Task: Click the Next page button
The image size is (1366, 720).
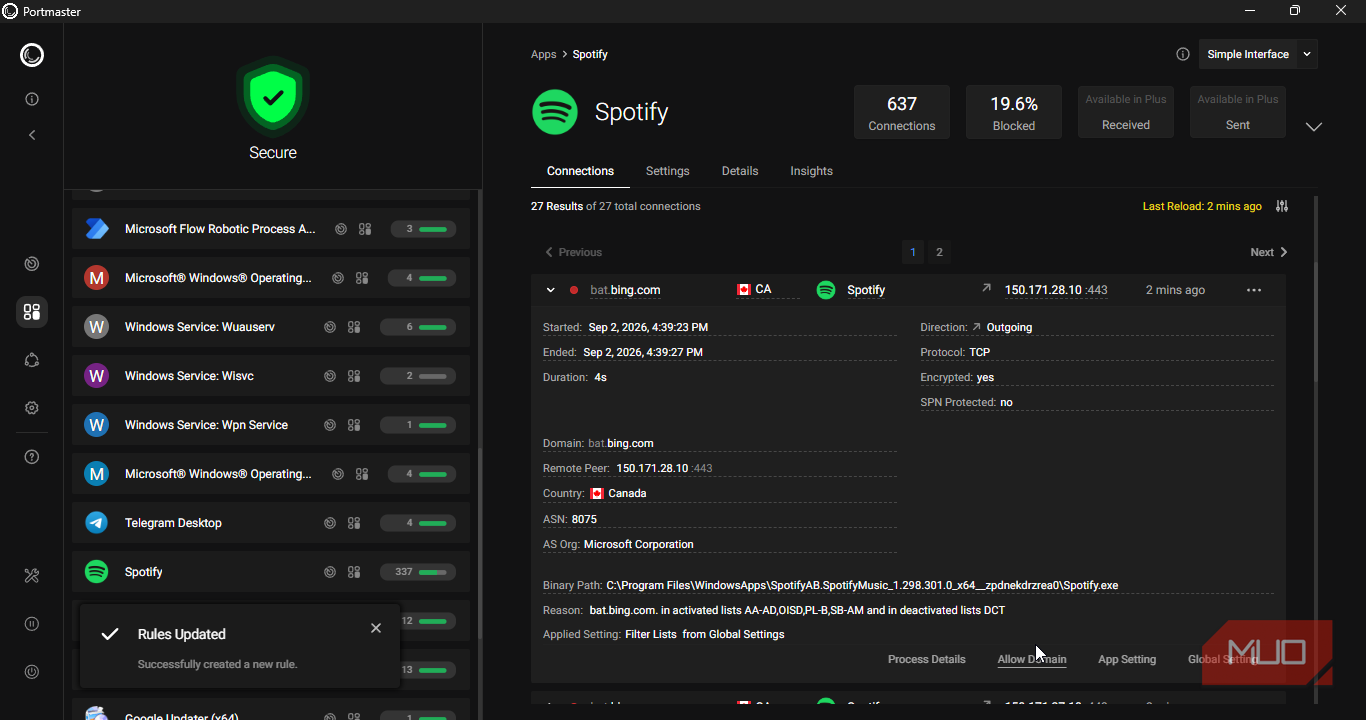Action: pyautogui.click(x=1269, y=252)
